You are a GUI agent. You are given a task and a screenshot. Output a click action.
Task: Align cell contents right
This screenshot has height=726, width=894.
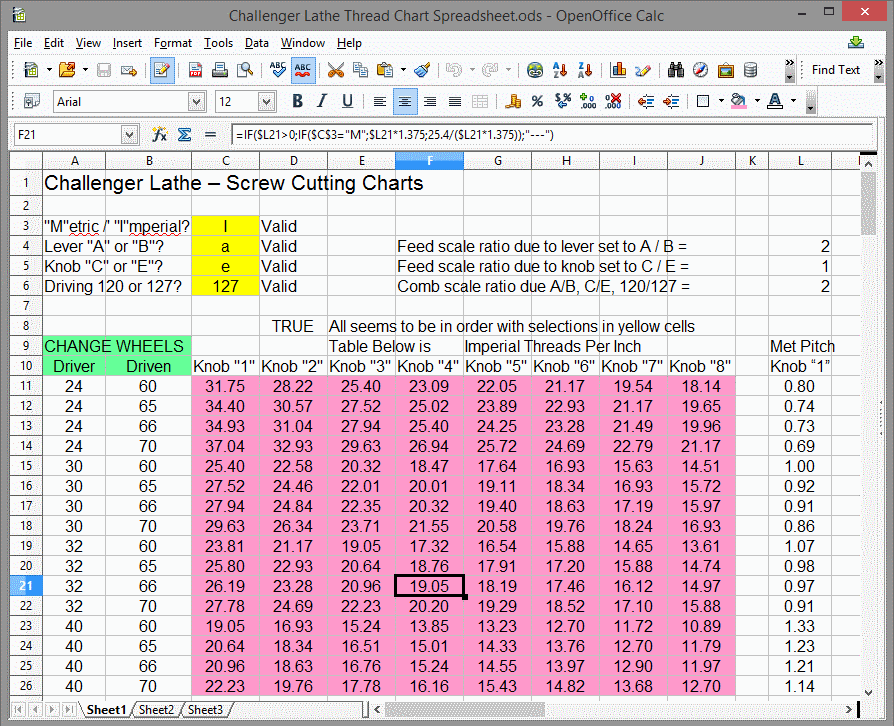pyautogui.click(x=430, y=102)
